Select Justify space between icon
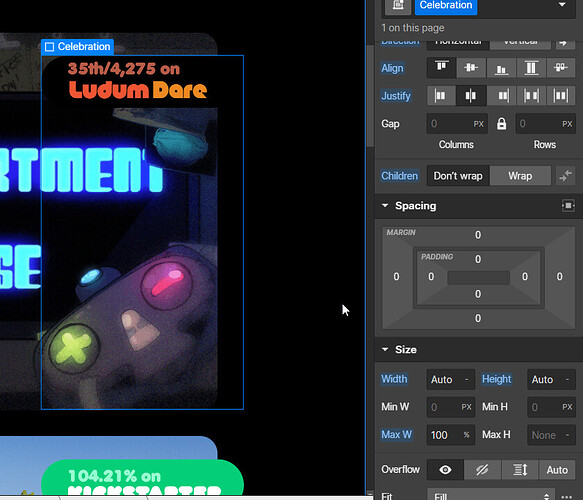 [531, 96]
